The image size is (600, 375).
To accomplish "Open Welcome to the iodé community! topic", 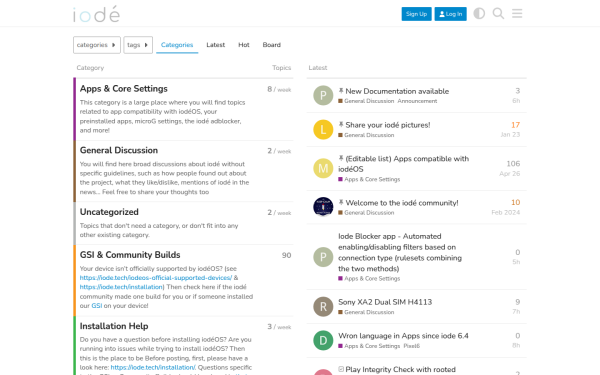I will tap(402, 202).
